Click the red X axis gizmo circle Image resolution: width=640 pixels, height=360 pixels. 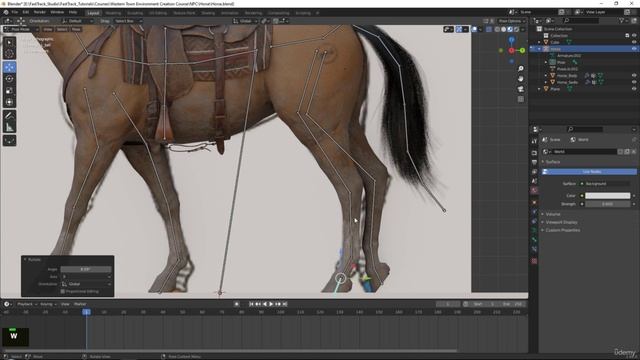pyautogui.click(x=511, y=50)
